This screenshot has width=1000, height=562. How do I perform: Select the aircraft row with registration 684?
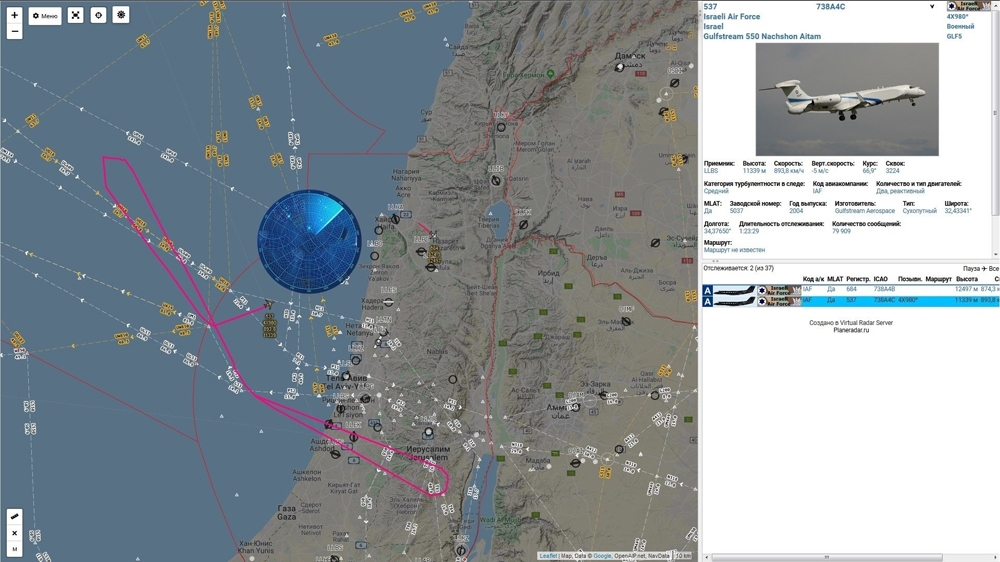point(850,290)
